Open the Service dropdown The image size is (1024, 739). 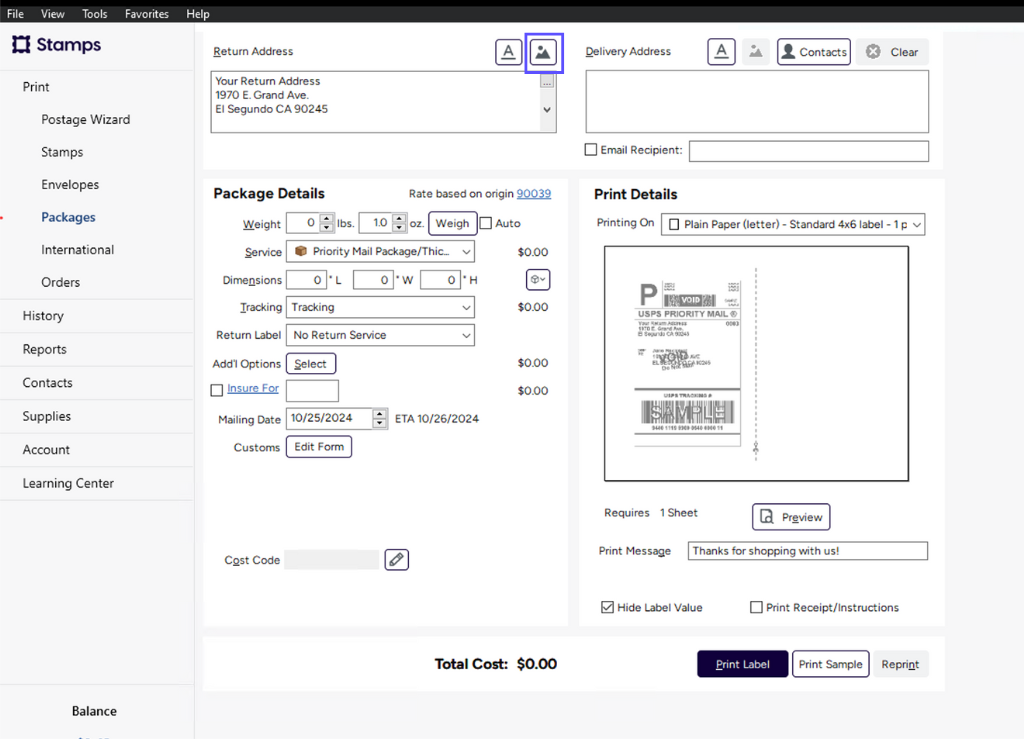click(380, 251)
